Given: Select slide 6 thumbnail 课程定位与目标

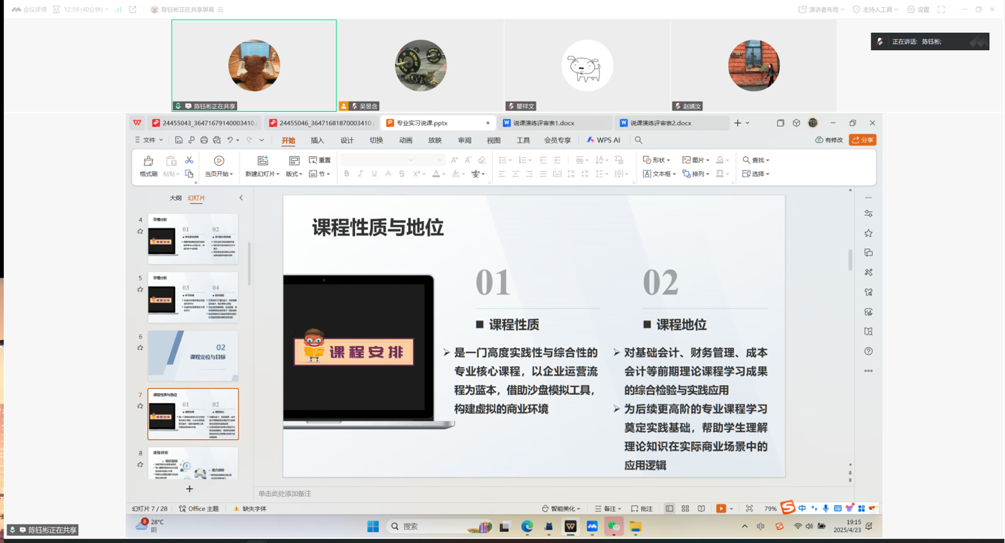Looking at the screenshot, I should (x=193, y=356).
